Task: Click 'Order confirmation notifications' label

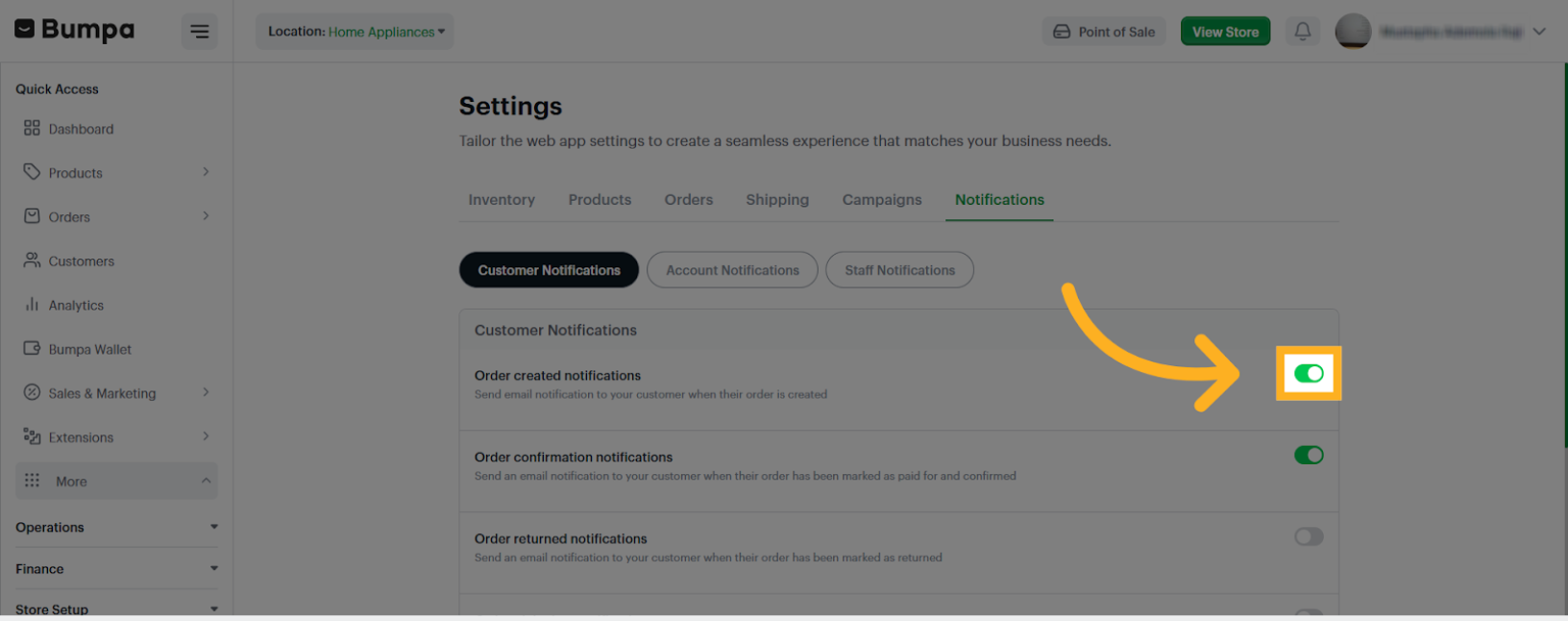Action: click(x=574, y=458)
